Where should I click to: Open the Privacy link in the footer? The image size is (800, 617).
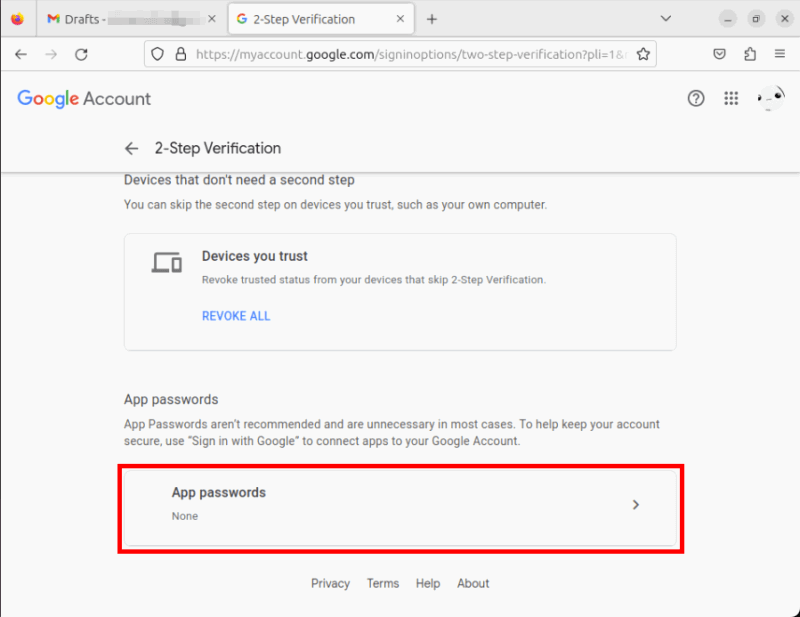330,583
